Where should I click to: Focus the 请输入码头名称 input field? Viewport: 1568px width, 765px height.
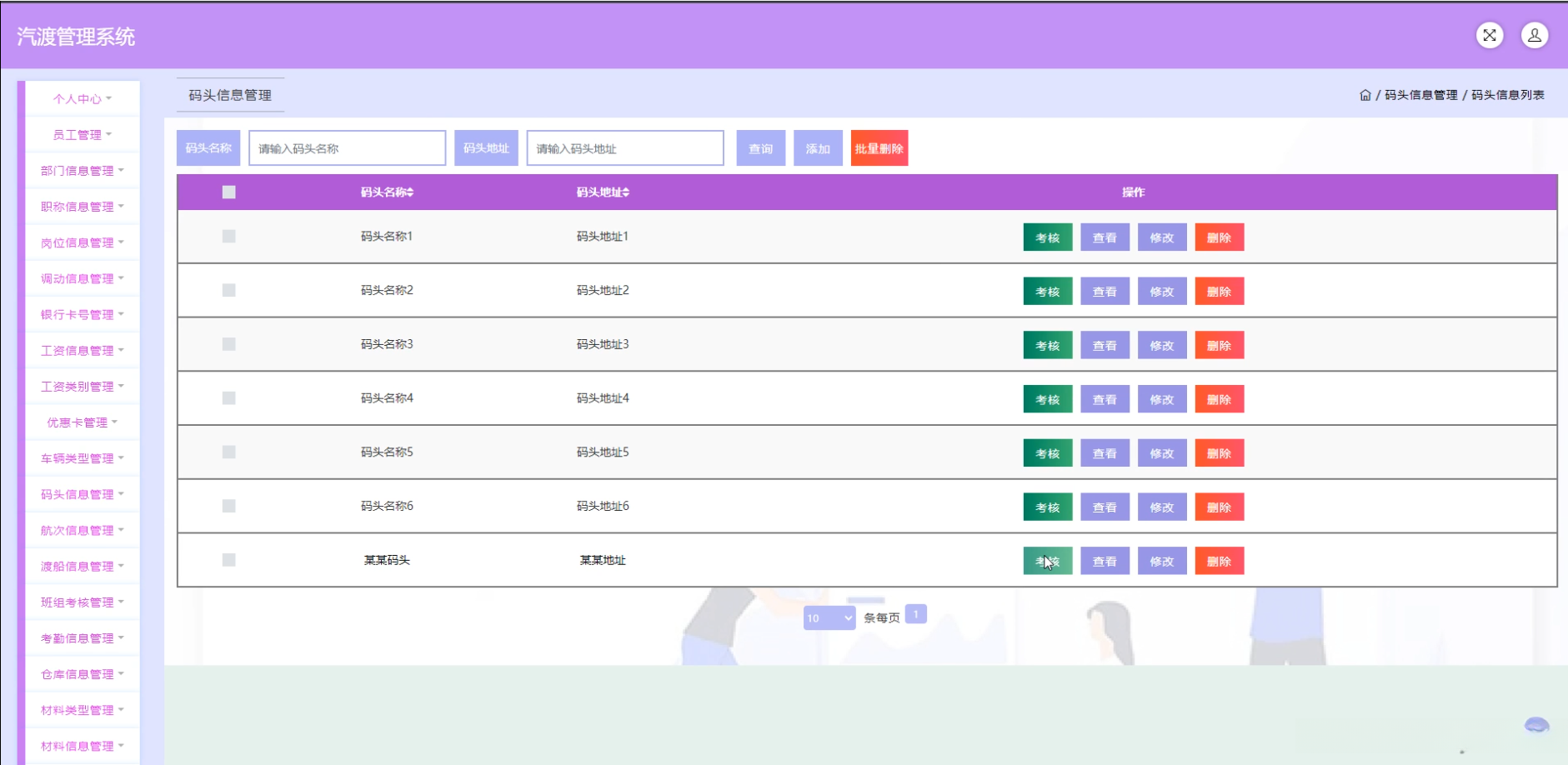coord(347,148)
